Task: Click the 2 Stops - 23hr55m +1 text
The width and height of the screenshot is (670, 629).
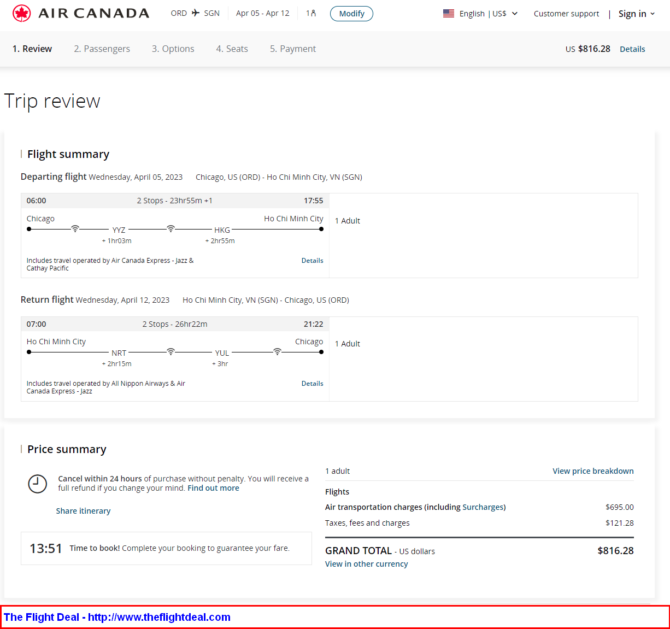Action: click(x=175, y=201)
